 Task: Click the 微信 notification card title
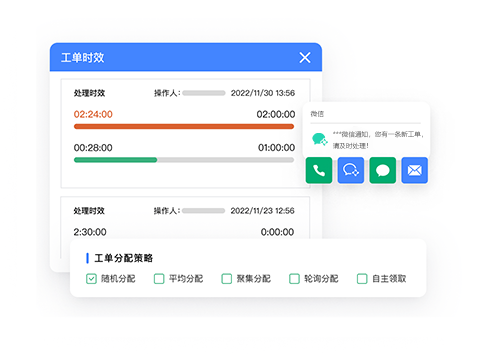317,114
